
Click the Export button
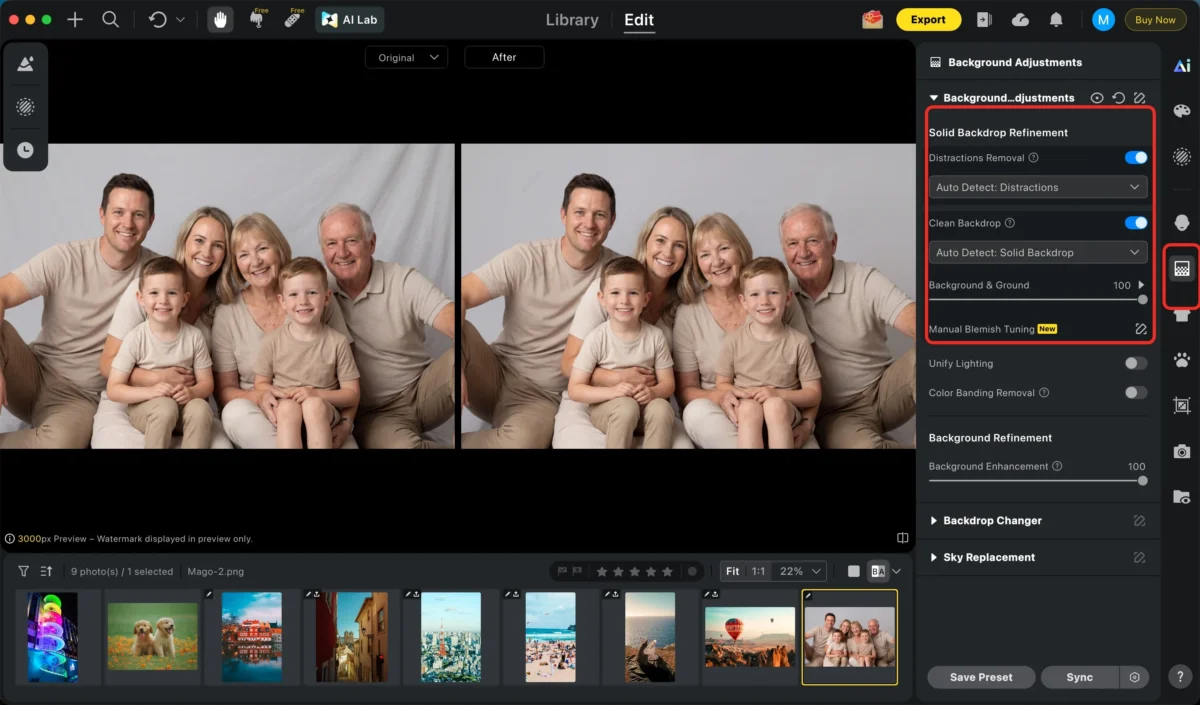928,19
